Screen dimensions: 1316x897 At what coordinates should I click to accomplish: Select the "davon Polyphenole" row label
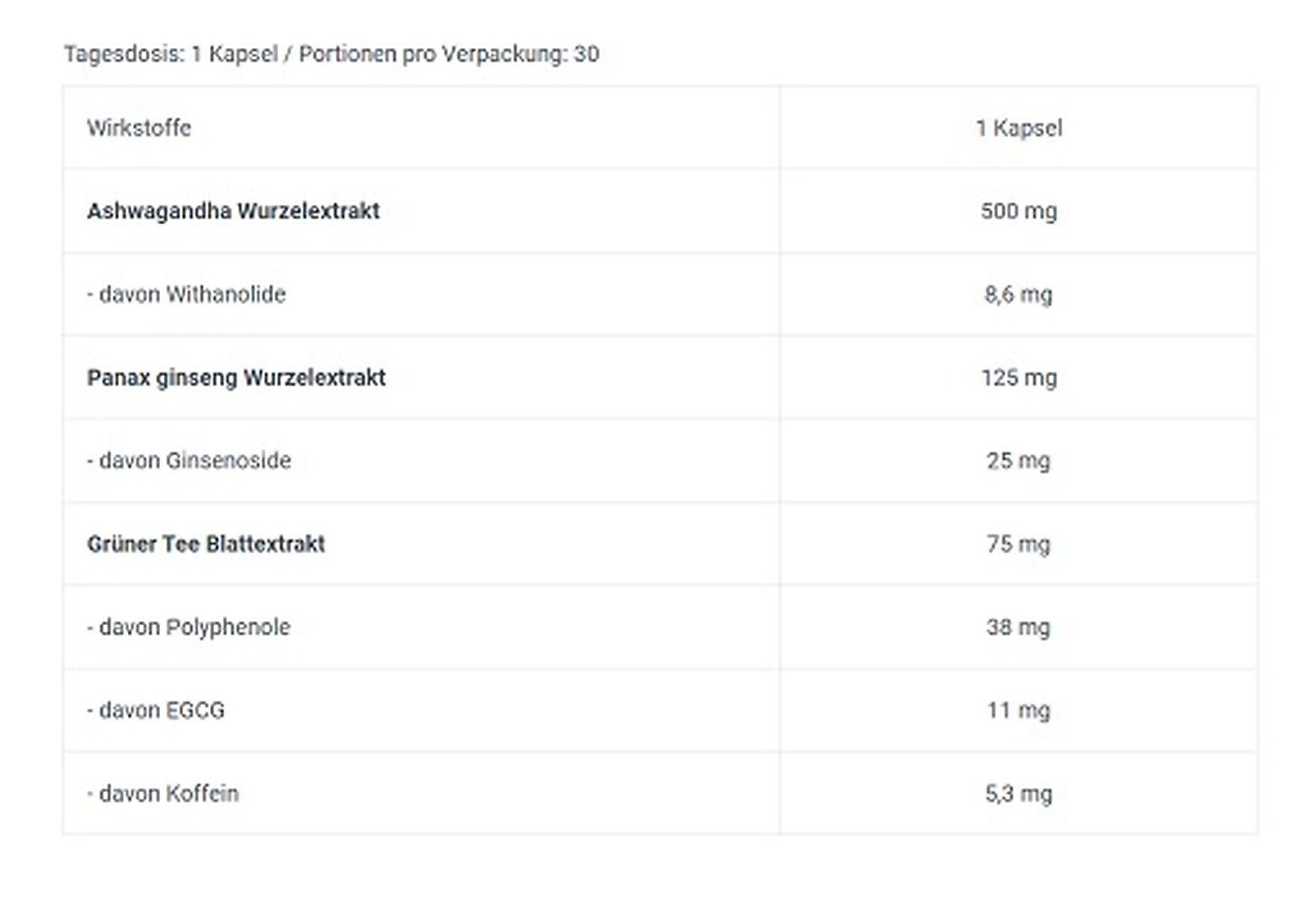(x=189, y=626)
